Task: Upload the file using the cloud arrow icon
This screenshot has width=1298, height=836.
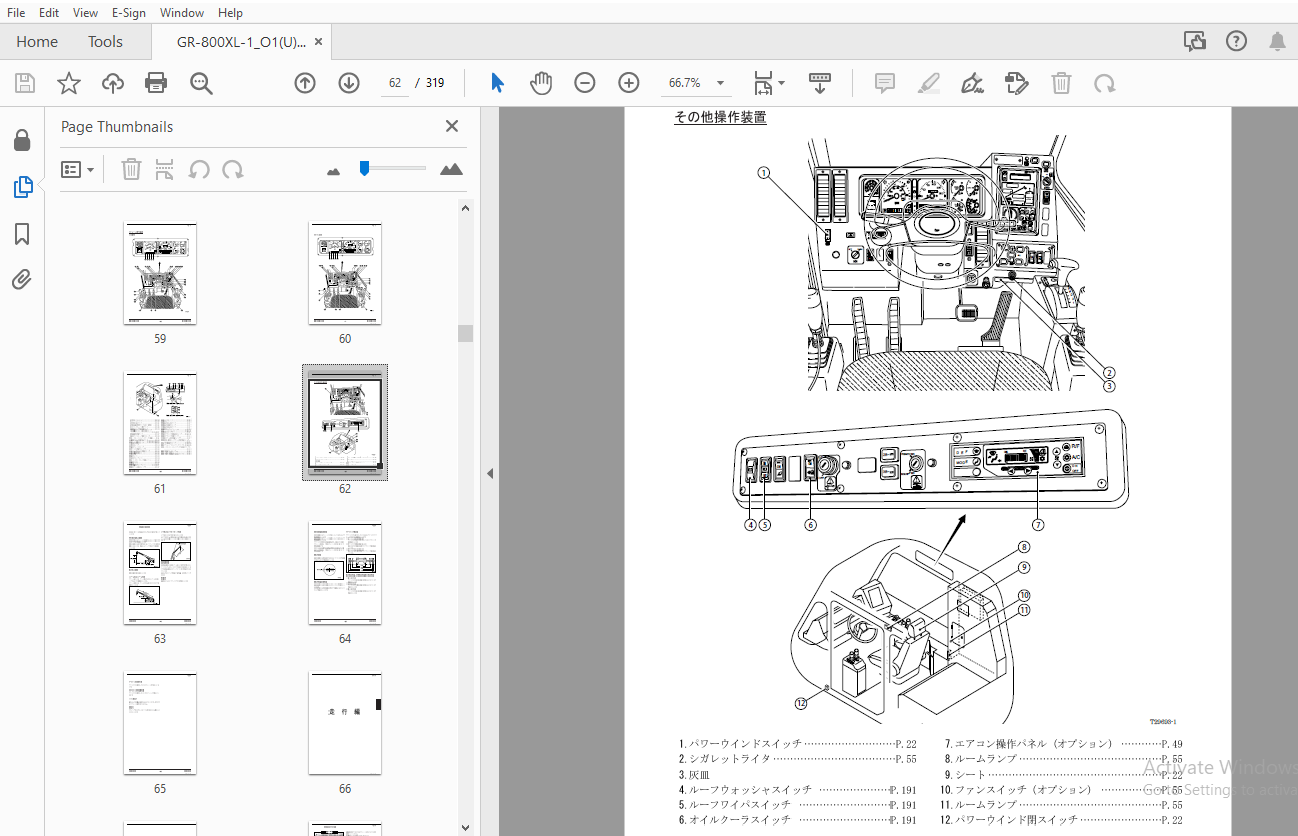Action: pos(113,83)
